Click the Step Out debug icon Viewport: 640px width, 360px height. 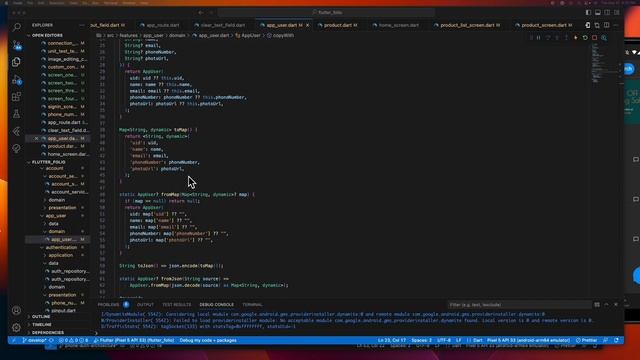tap(567, 38)
